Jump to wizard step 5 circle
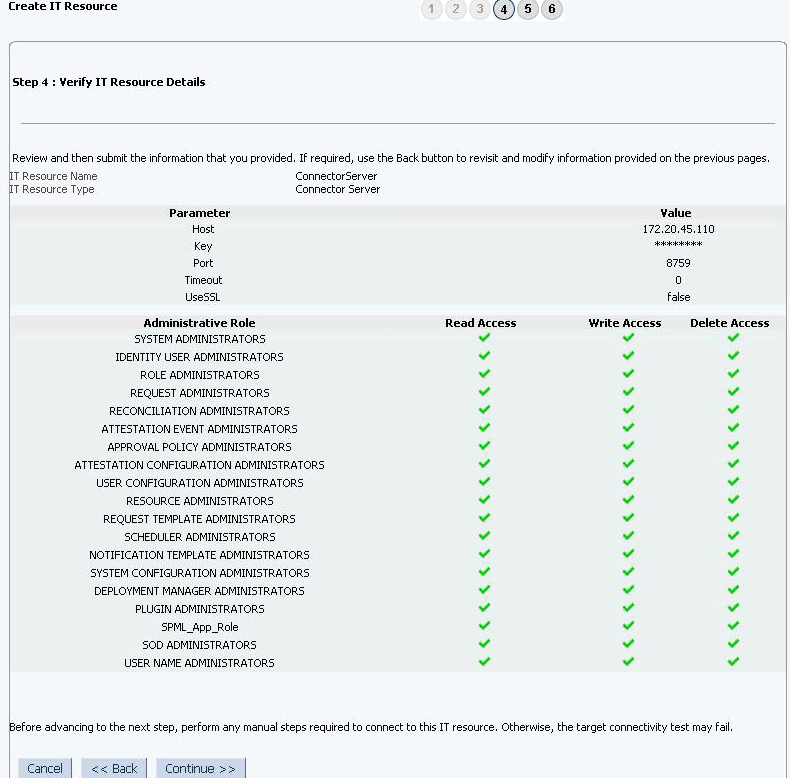 click(528, 9)
